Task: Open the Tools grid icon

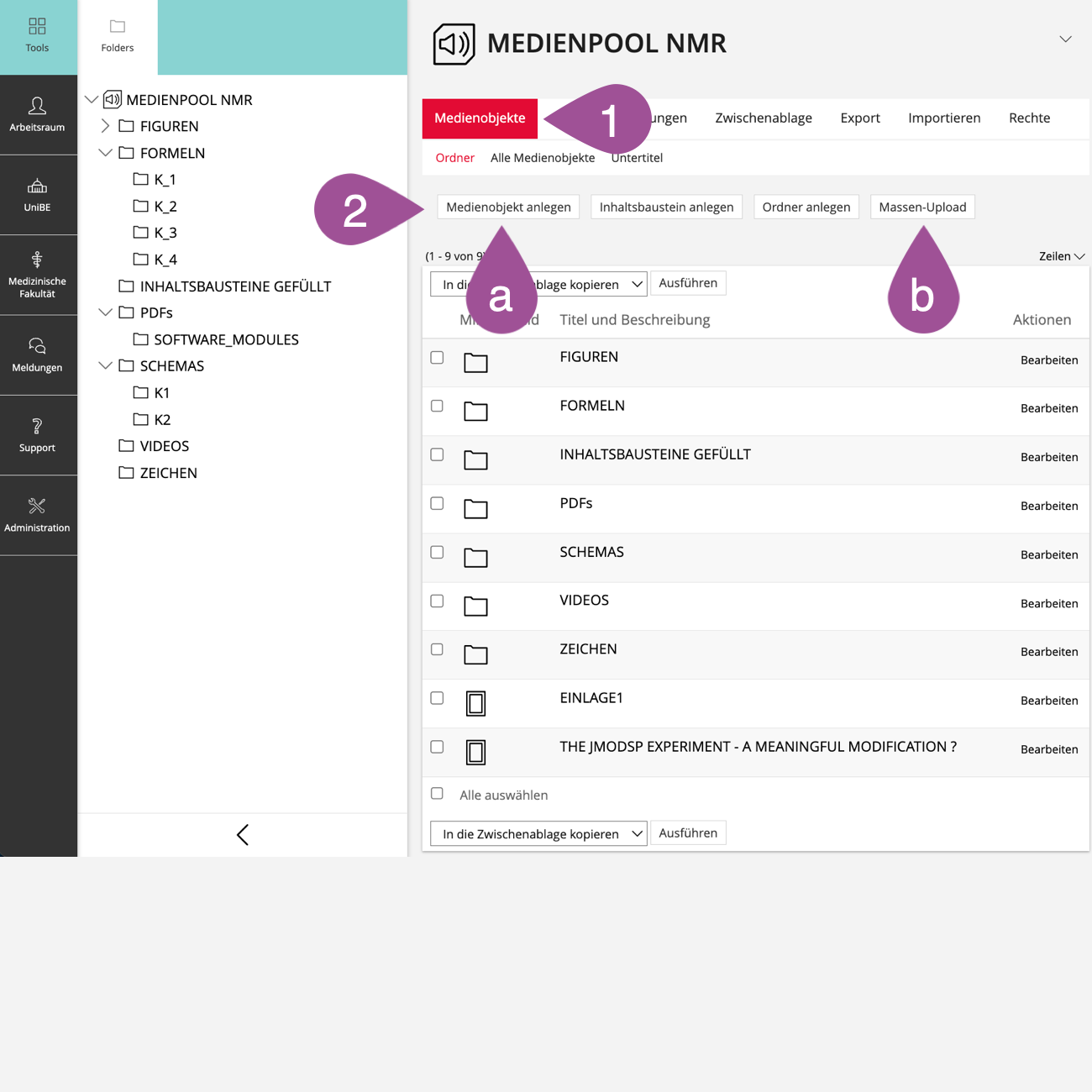Action: (x=37, y=27)
